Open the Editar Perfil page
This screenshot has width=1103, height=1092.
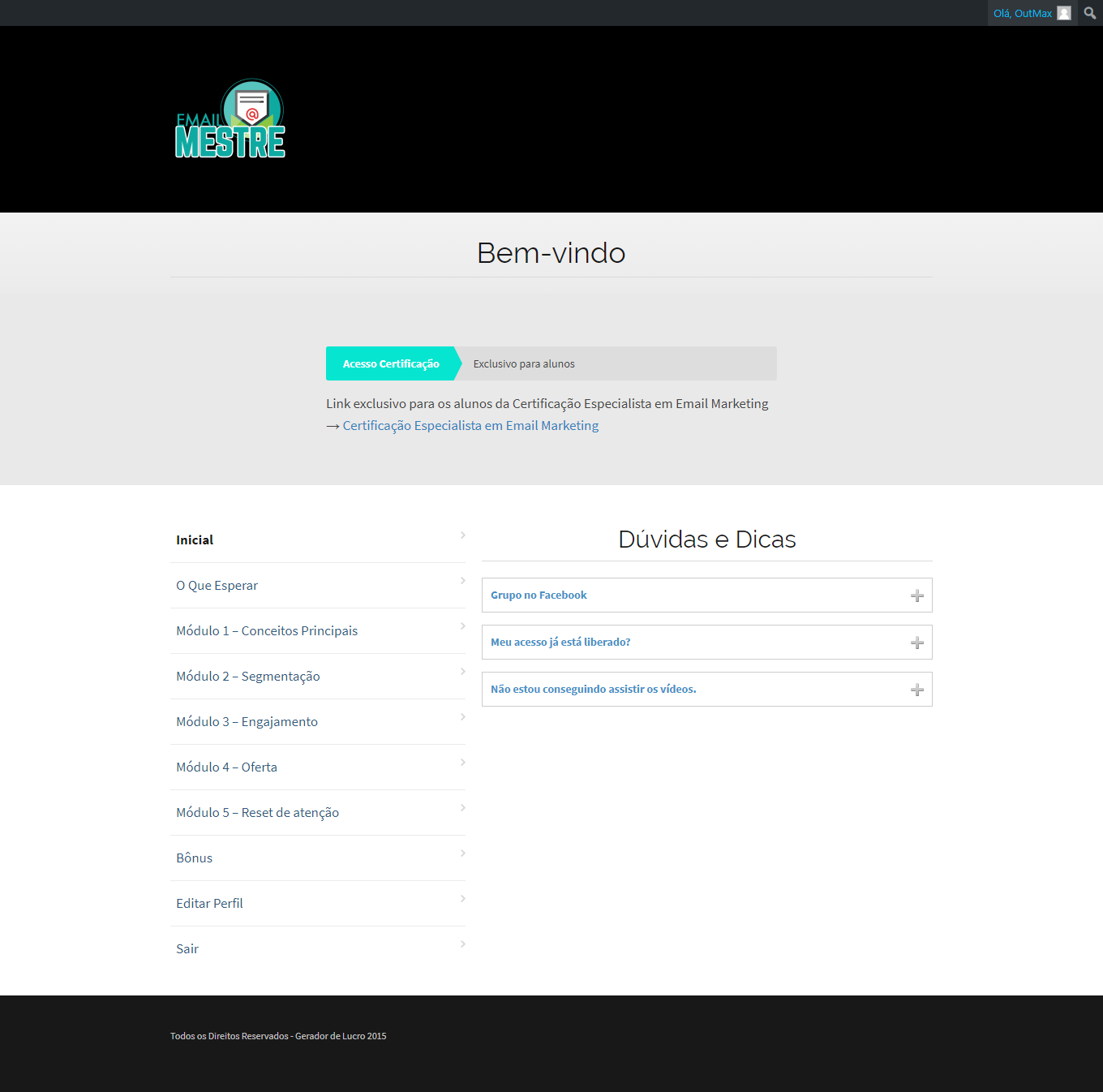coord(209,904)
